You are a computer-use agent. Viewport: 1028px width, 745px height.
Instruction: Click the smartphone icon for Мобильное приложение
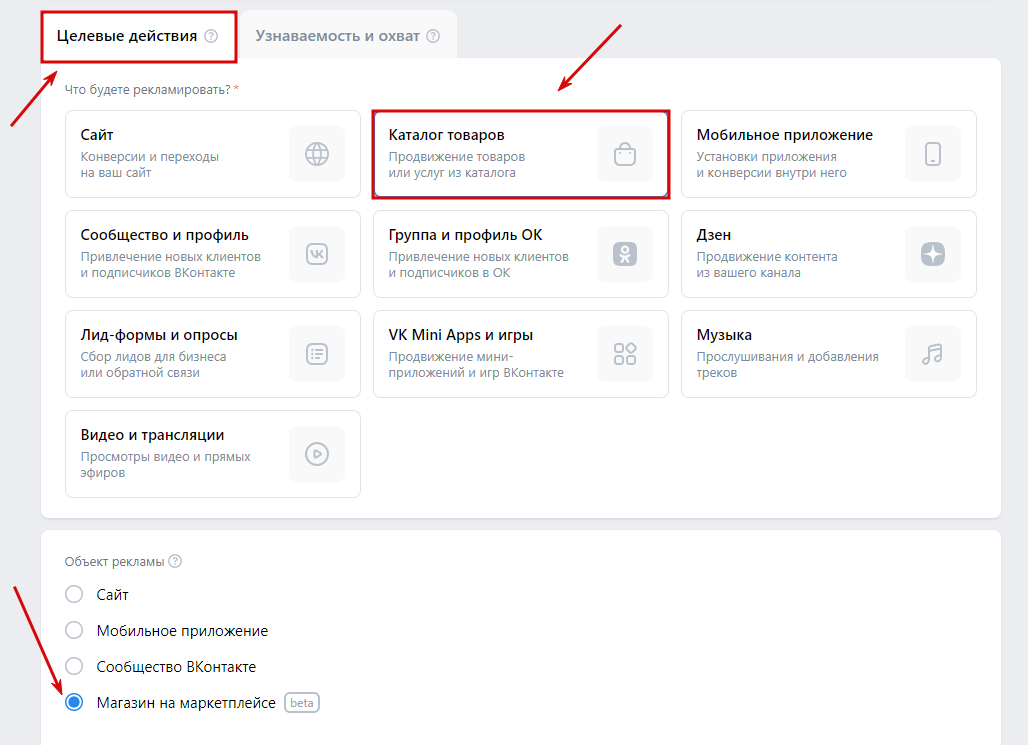[933, 154]
